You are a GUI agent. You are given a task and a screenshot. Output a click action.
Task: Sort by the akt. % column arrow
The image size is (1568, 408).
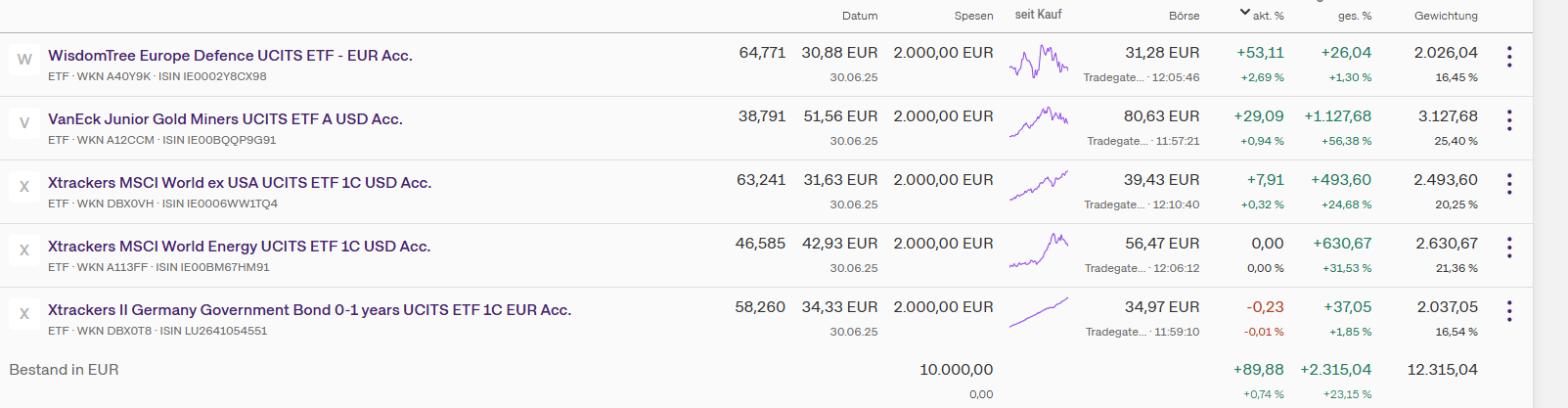[x=1244, y=13]
